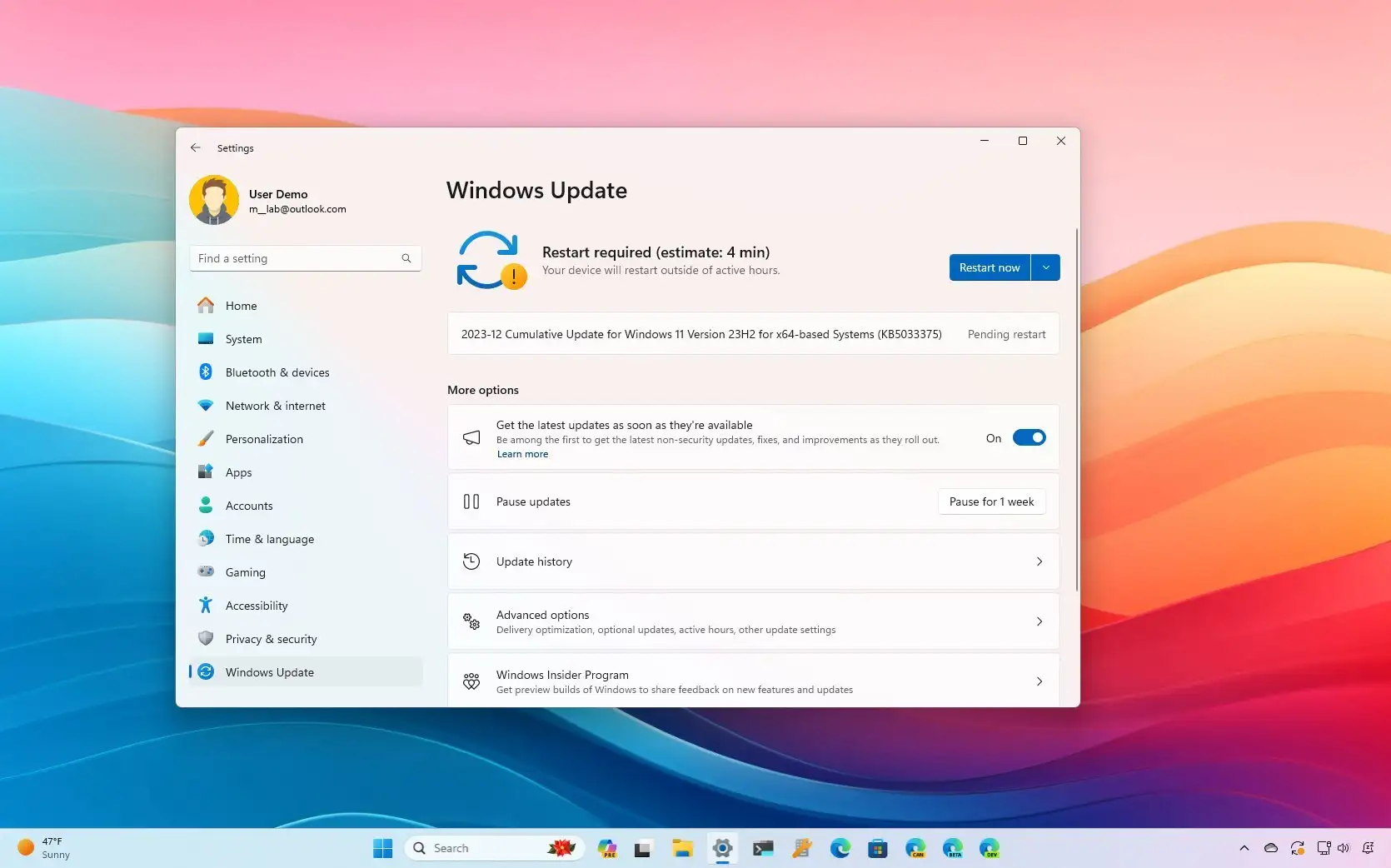The height and width of the screenshot is (868, 1391).
Task: Click the m_lab@outlook.com account email
Action: coord(297,209)
